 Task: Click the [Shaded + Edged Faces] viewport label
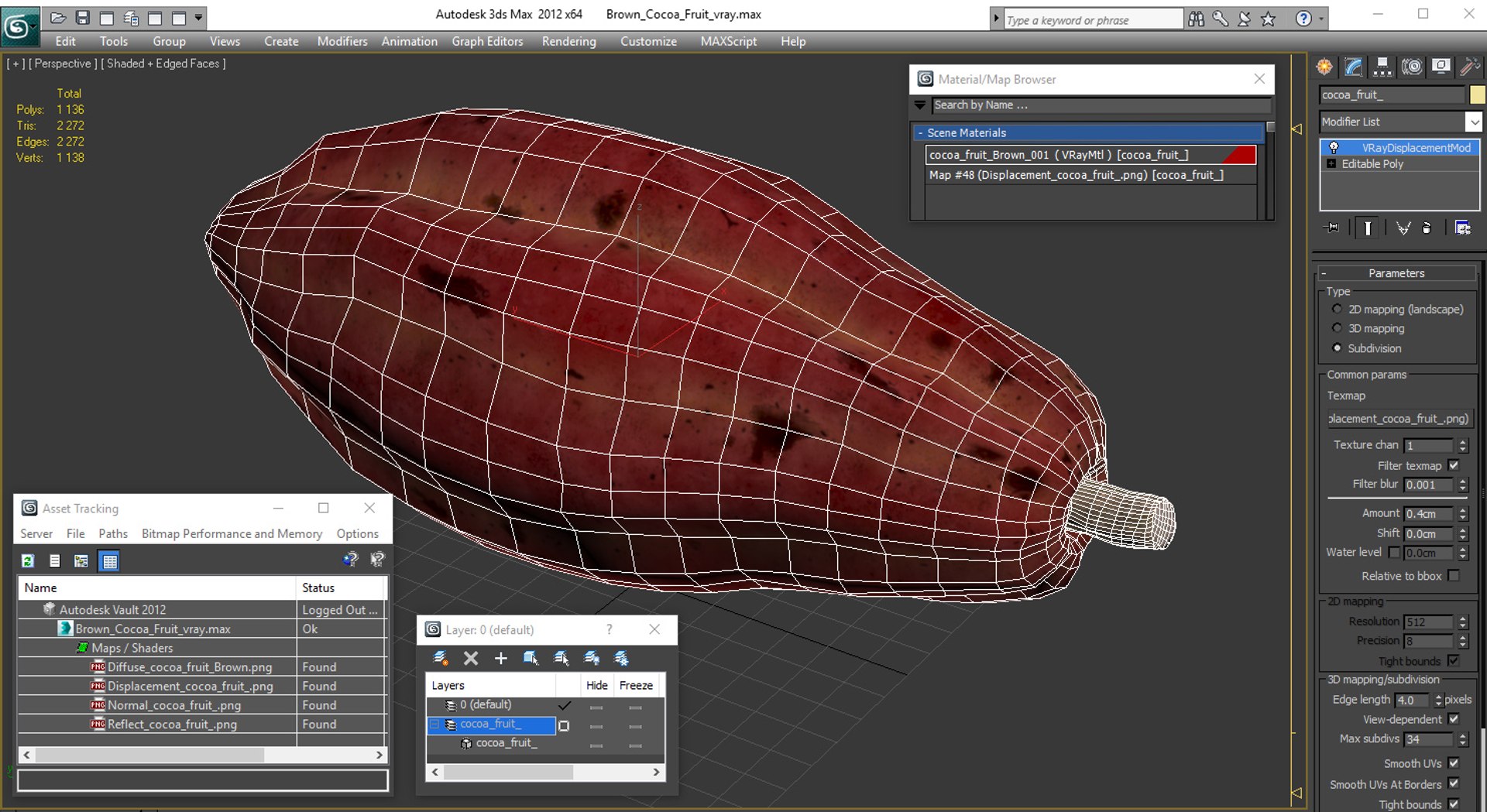[163, 63]
